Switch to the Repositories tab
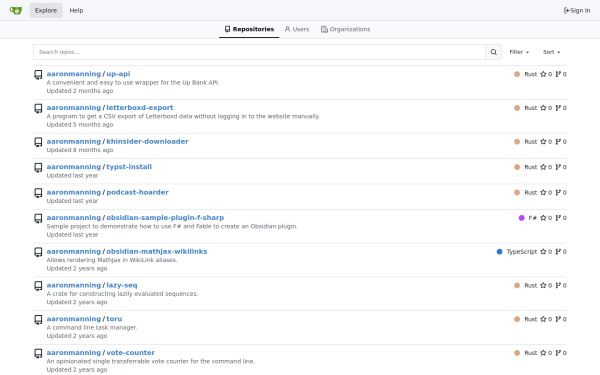 pyautogui.click(x=249, y=29)
